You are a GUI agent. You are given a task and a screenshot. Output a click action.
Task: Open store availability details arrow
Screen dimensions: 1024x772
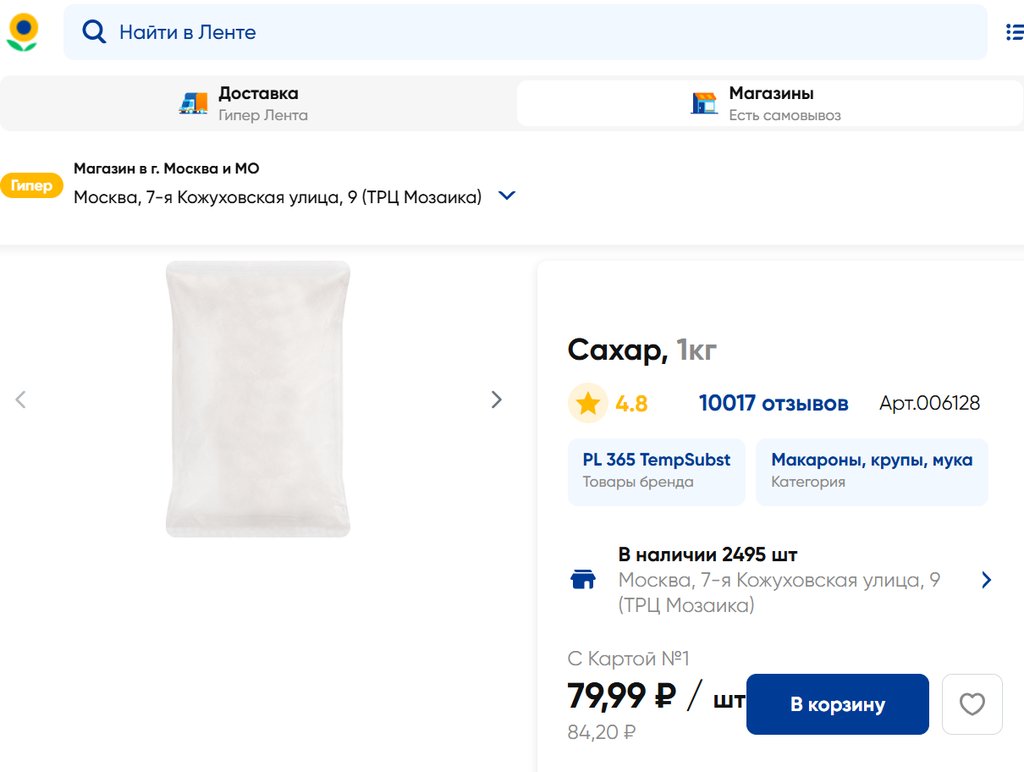(x=986, y=580)
